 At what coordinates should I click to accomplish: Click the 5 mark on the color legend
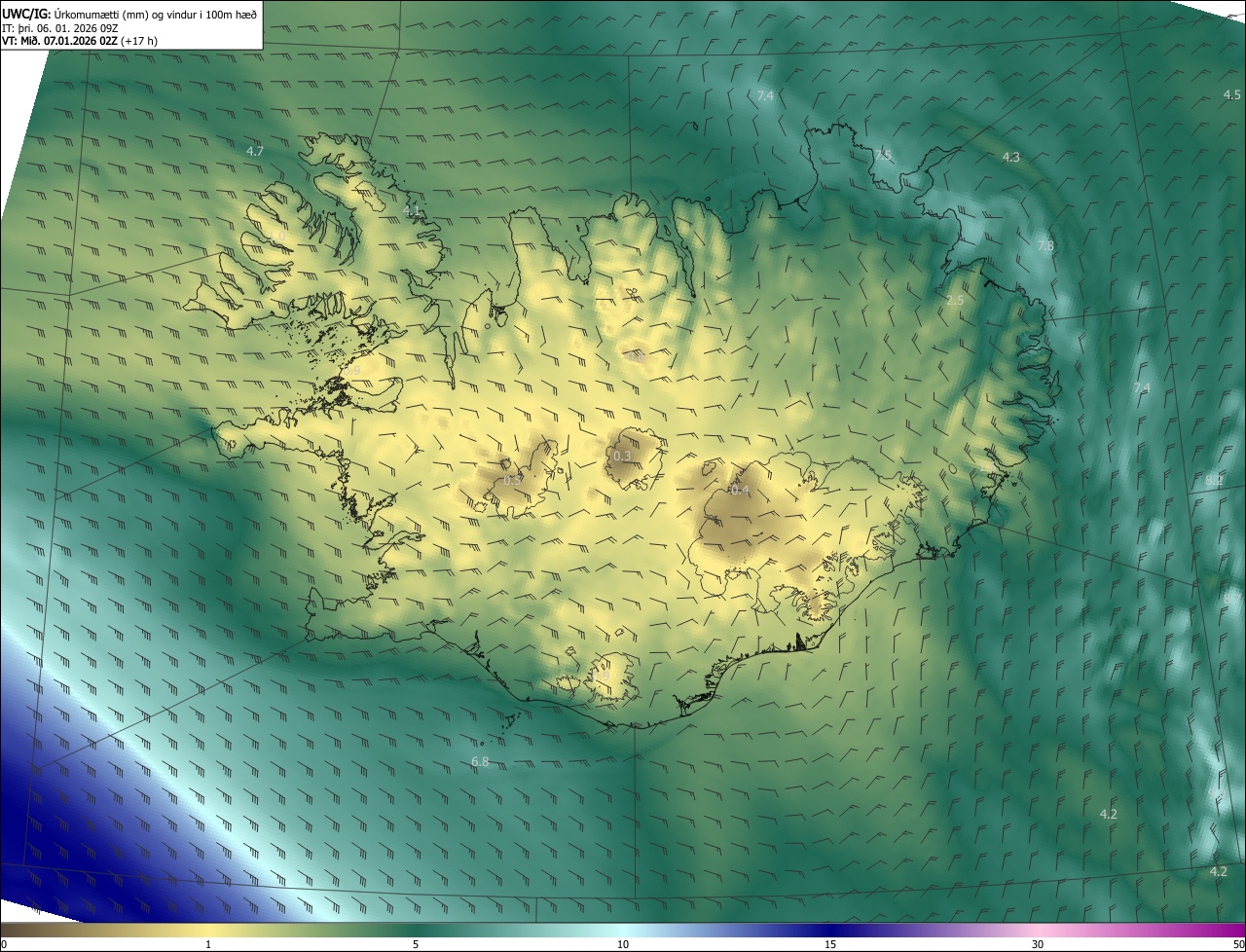(416, 944)
